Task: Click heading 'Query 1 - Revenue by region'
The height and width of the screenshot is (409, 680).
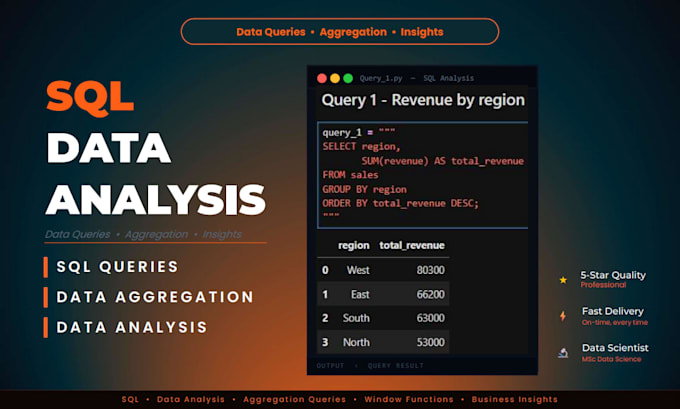Action: tap(423, 100)
